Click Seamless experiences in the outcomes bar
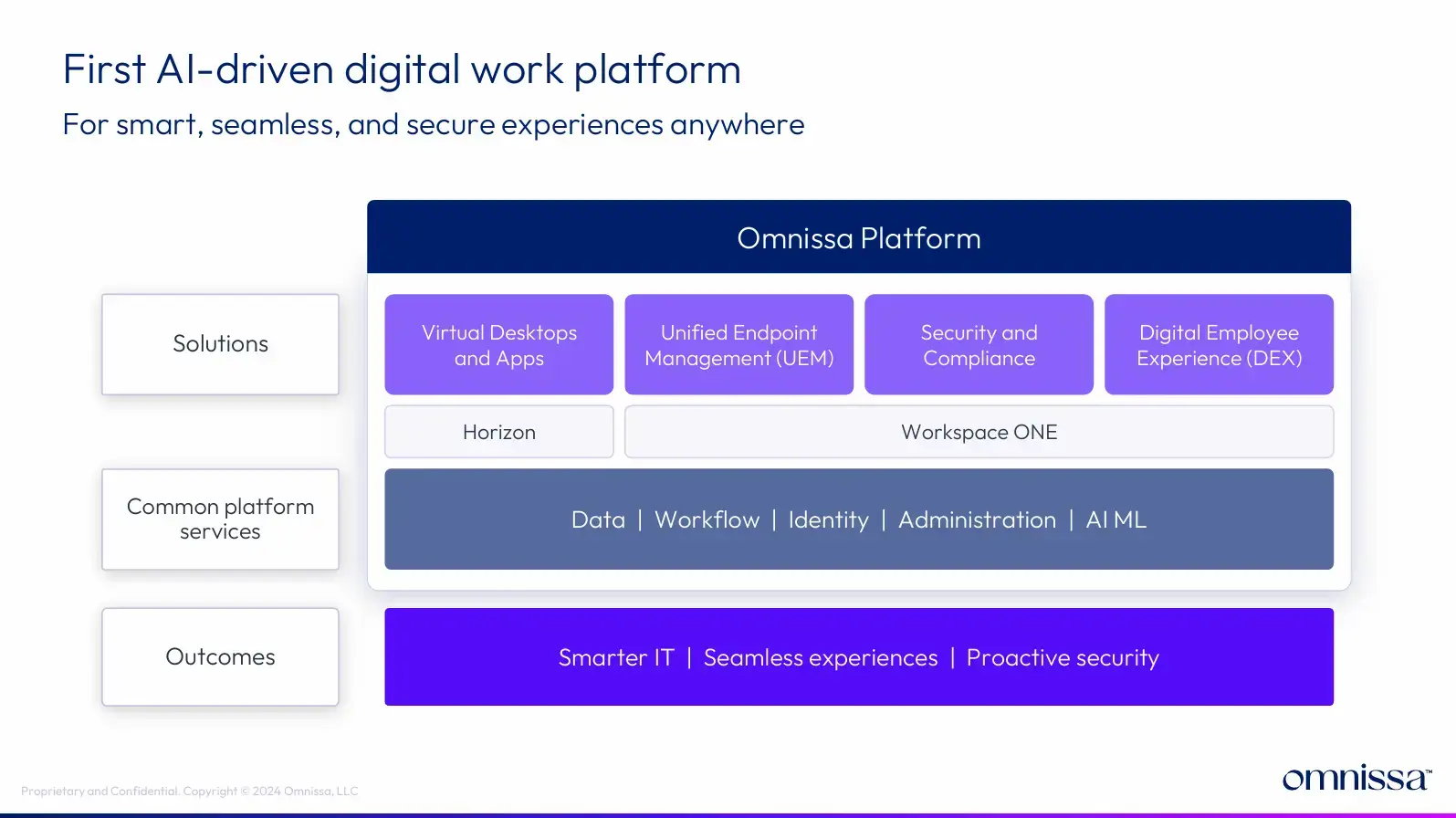Viewport: 1456px width, 818px height. coord(820,658)
